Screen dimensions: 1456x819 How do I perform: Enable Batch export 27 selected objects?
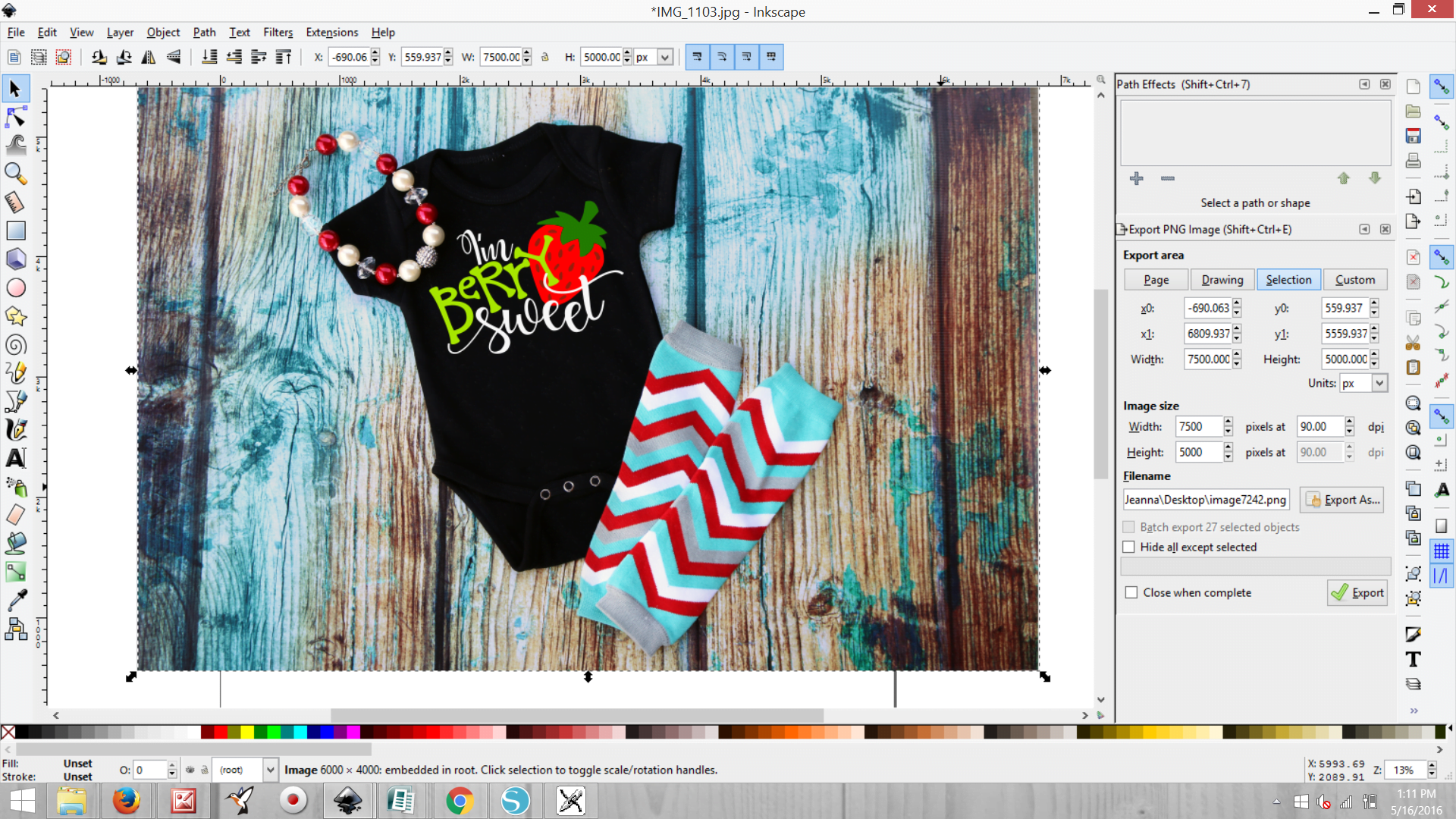1128,527
